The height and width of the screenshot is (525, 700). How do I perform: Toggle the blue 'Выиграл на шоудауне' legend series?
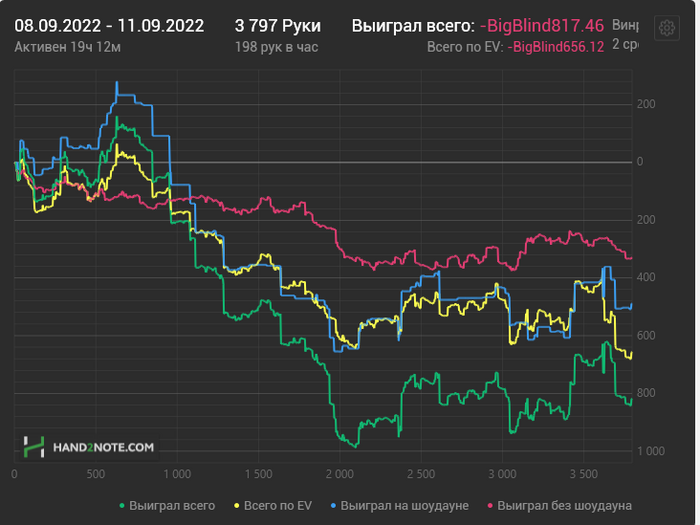tap(400, 506)
